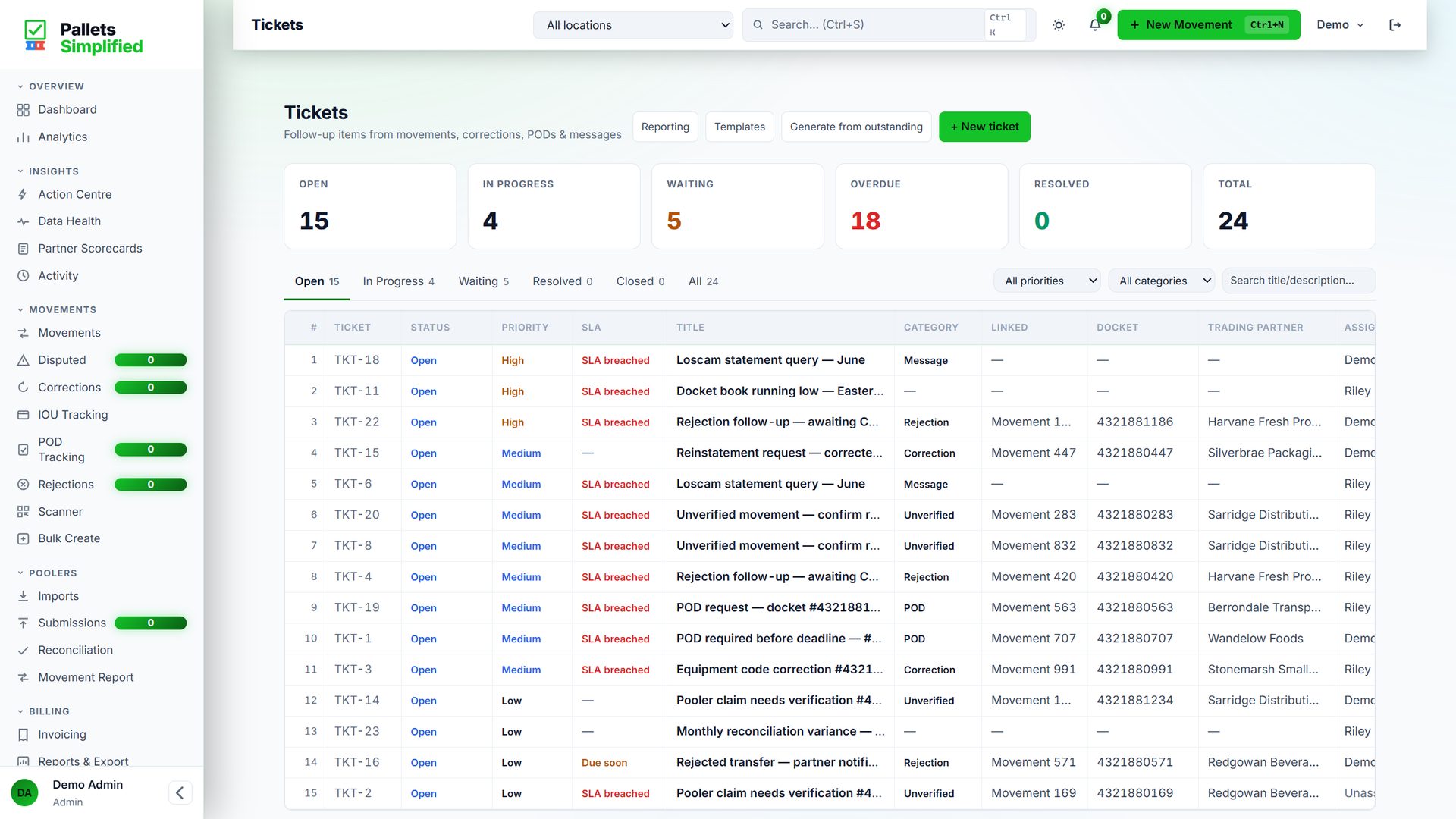Open ticket titled Monthly reconciliation variance
This screenshot has height=819, width=1456.
[x=780, y=732]
